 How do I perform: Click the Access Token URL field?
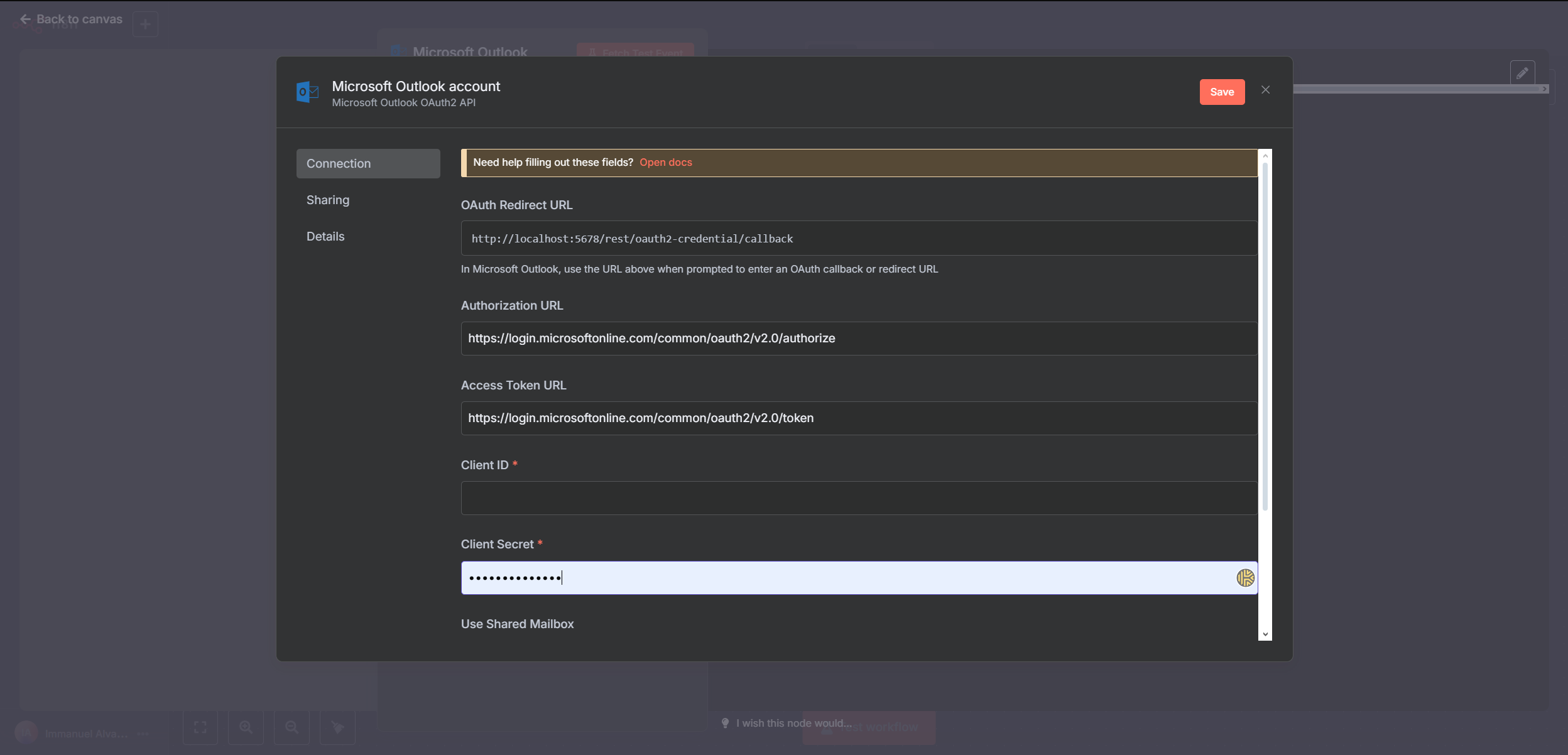point(858,418)
